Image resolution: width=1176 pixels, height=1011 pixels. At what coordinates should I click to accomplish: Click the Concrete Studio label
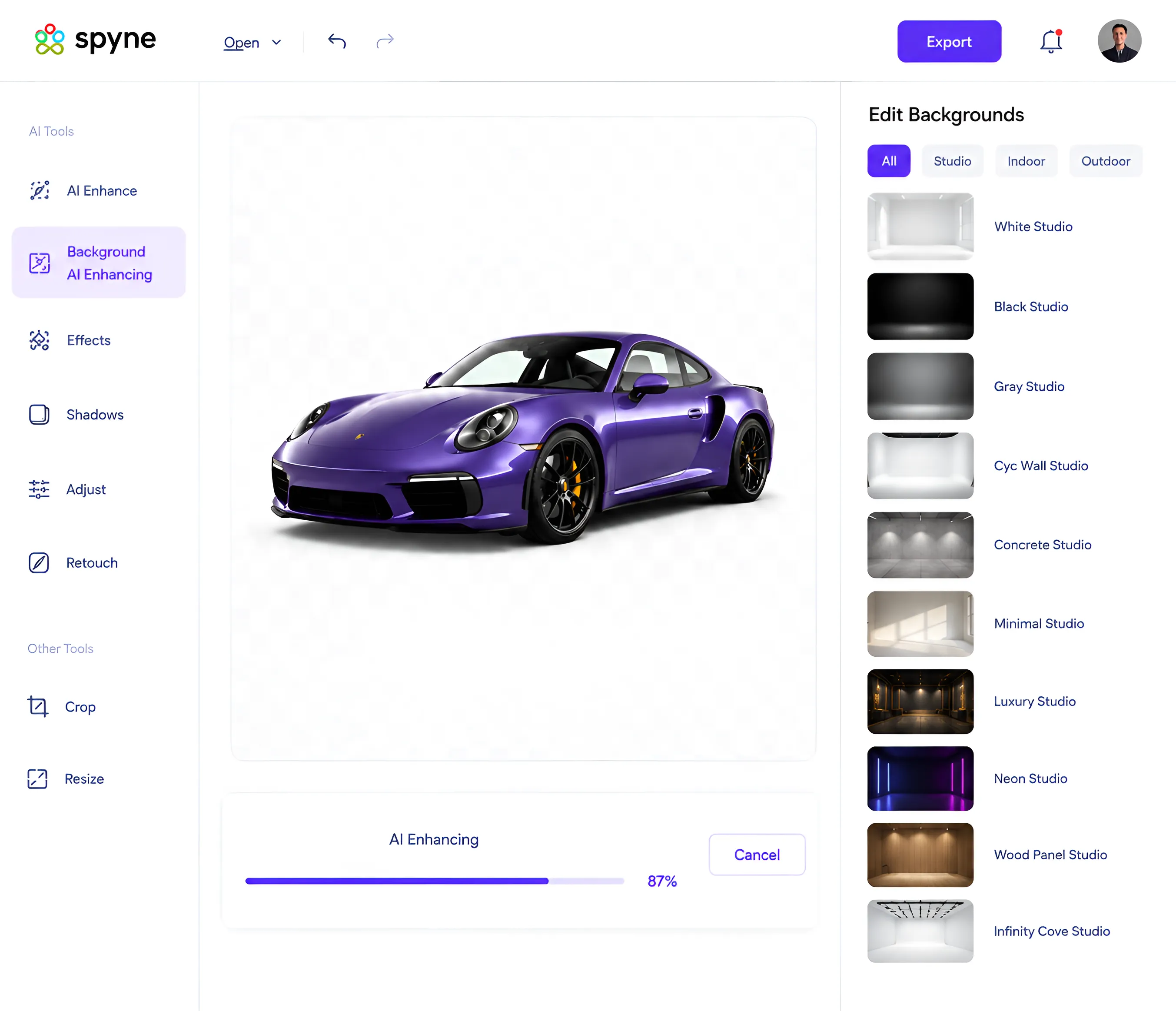pos(1043,545)
